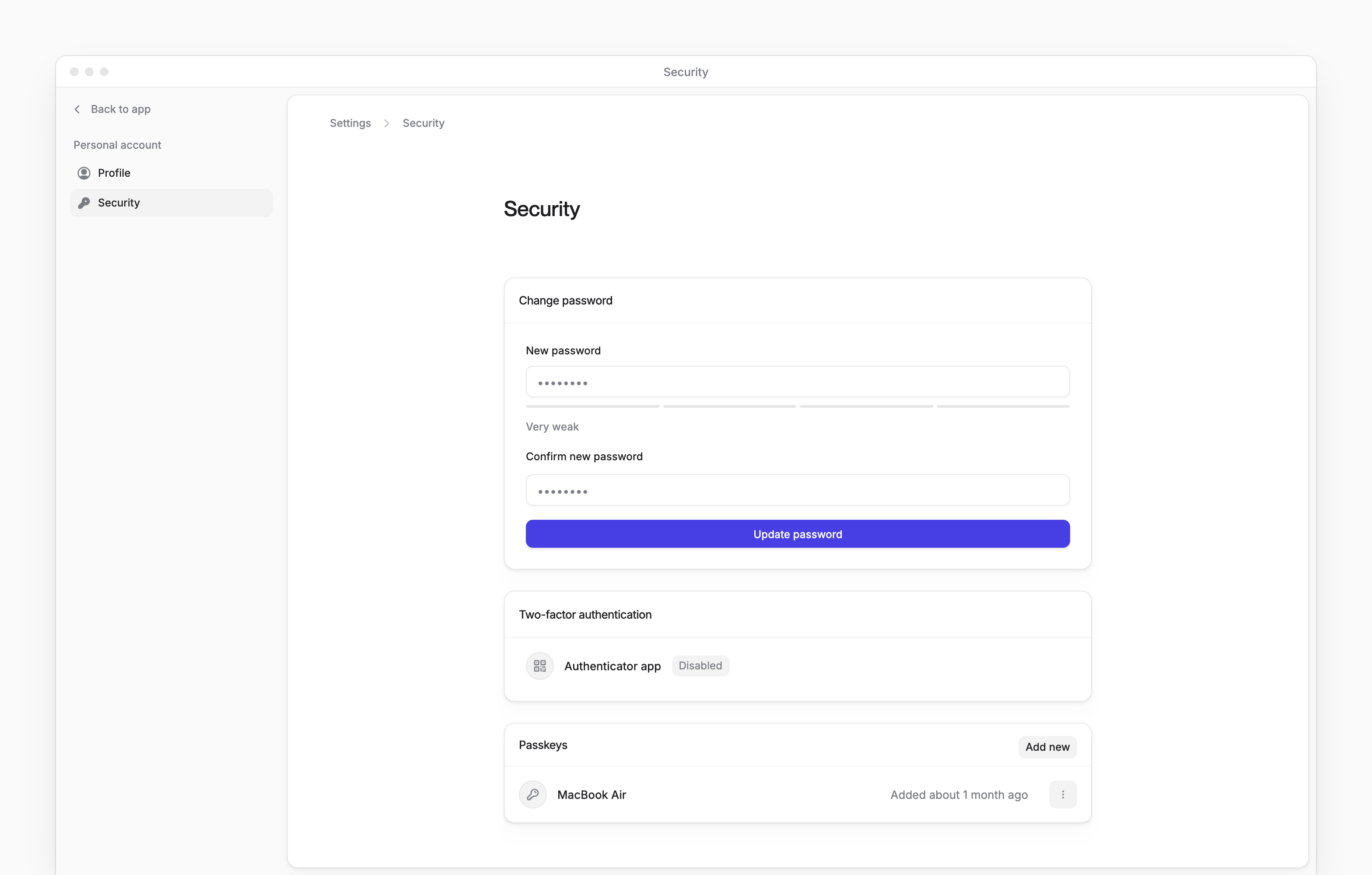1372x875 pixels.
Task: Click Added about 1 month ago text
Action: [959, 794]
